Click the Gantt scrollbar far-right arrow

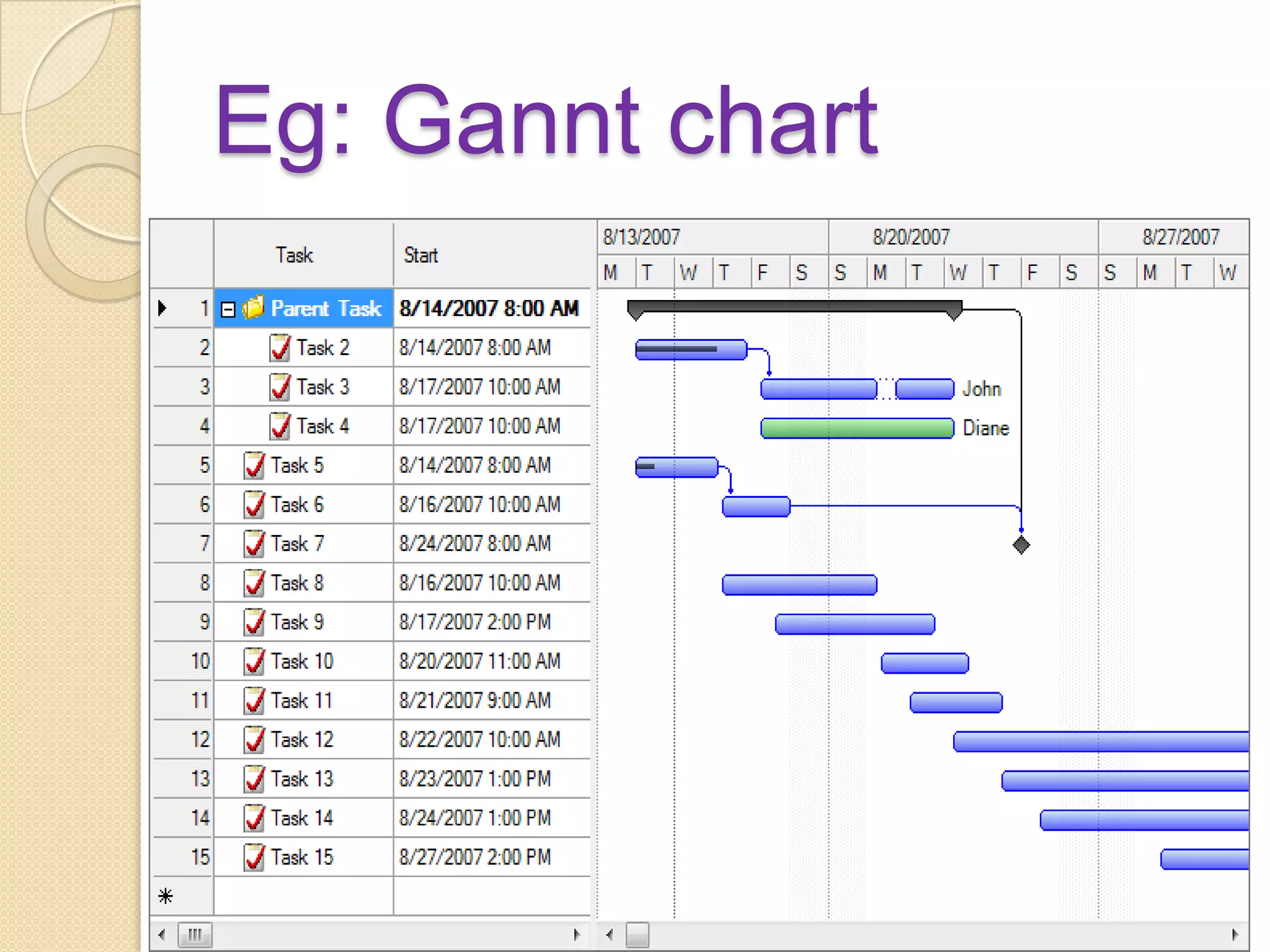point(1235,935)
